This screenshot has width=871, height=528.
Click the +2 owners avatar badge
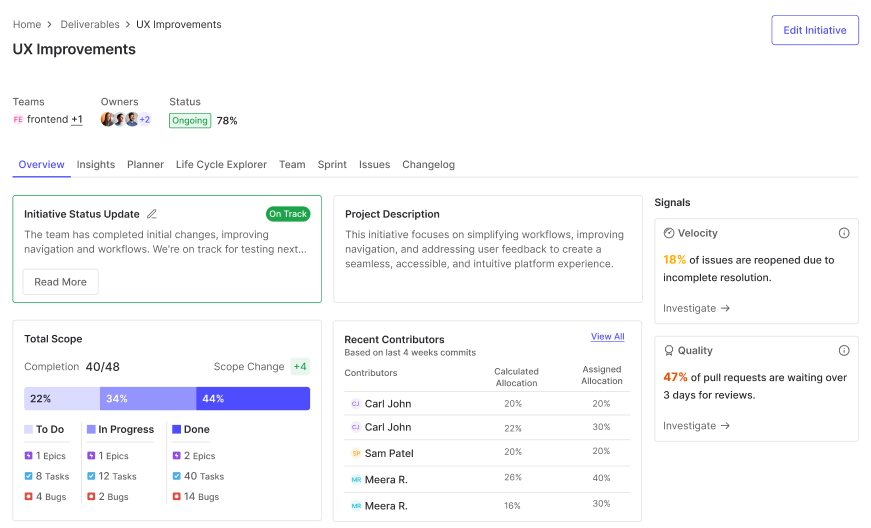point(144,119)
